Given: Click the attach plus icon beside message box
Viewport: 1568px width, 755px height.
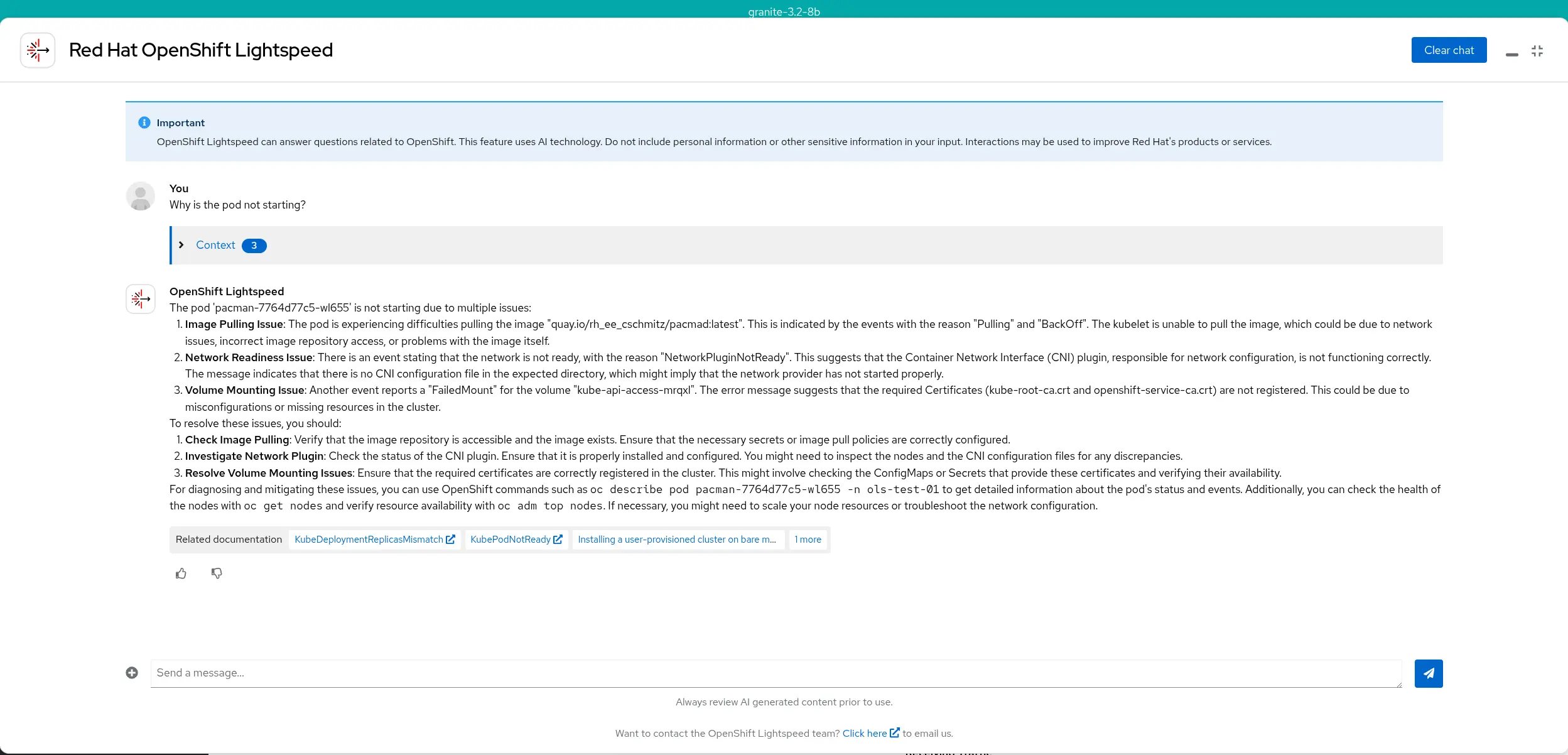Looking at the screenshot, I should [x=132, y=673].
